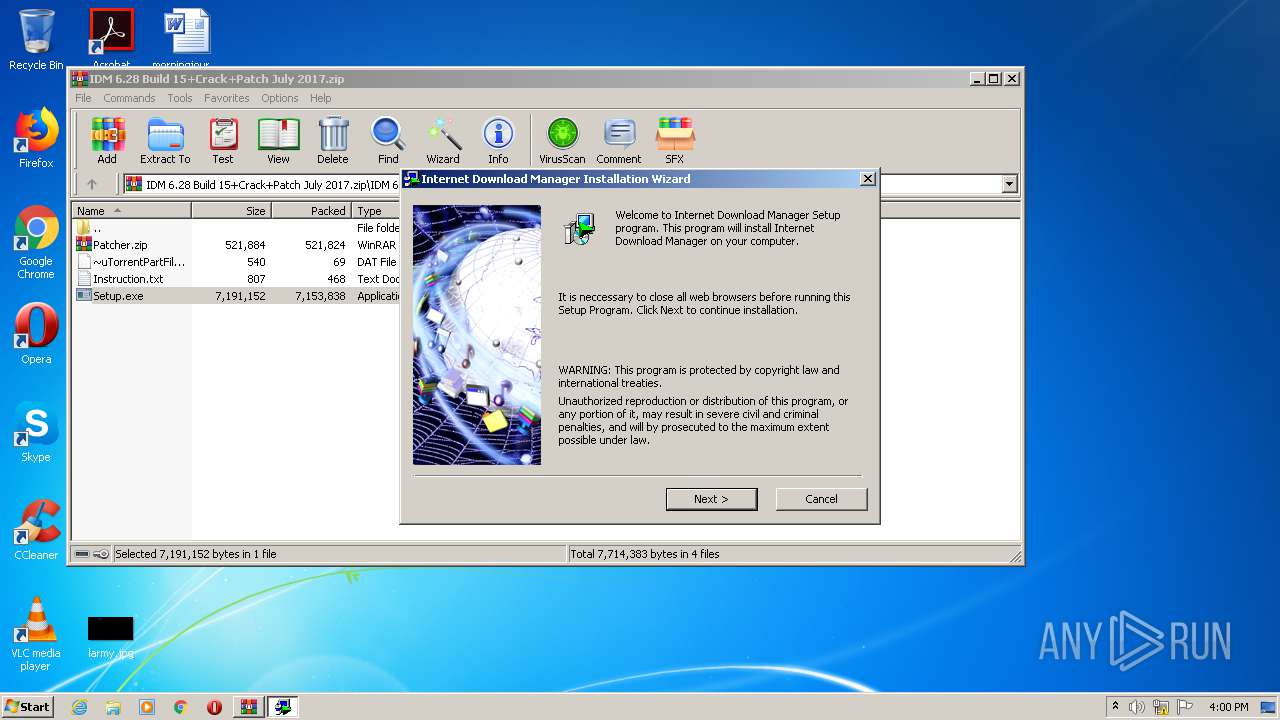Open the File menu
Image resolution: width=1280 pixels, height=720 pixels.
83,98
